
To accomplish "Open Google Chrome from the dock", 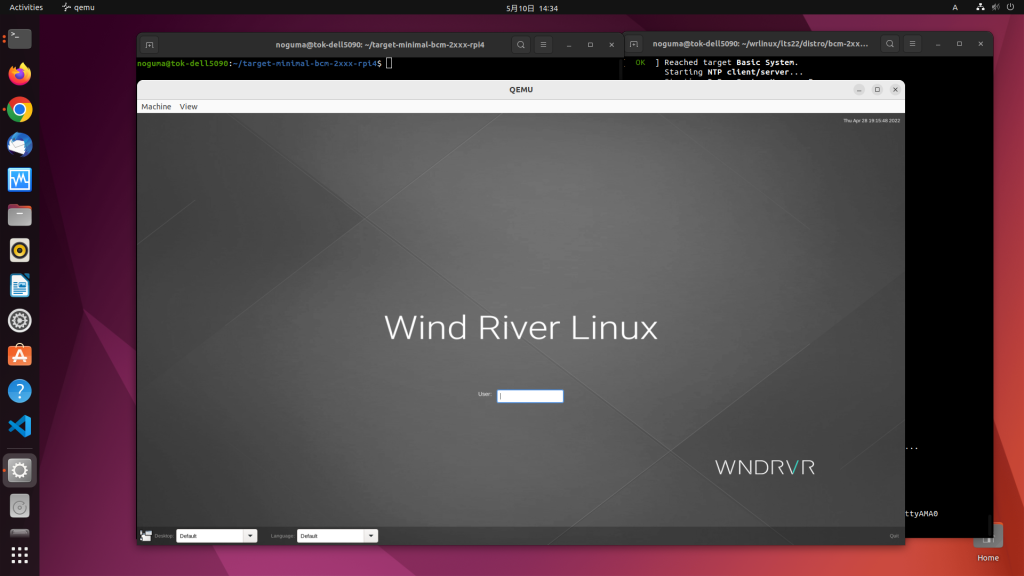I will click(x=20, y=109).
